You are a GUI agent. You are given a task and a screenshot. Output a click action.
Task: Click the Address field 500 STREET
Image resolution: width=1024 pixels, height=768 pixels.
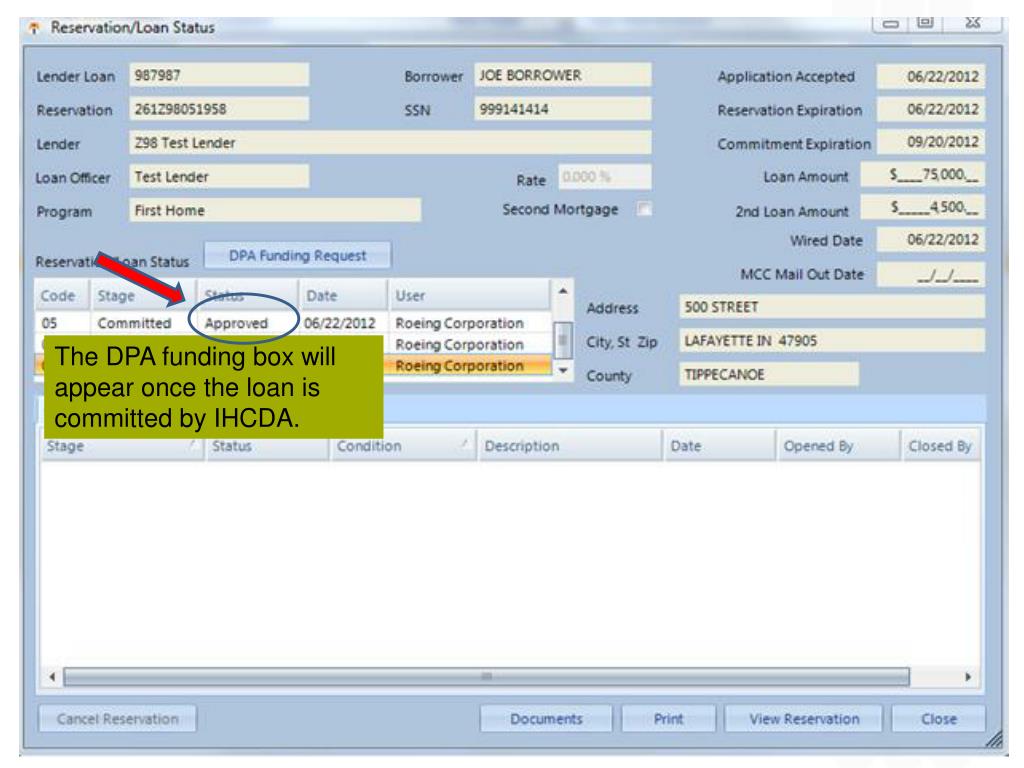(831, 306)
